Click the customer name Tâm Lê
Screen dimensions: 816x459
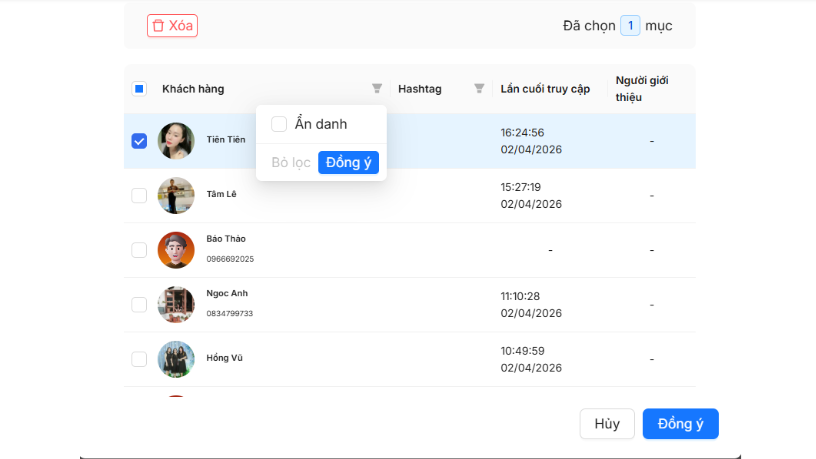click(221, 194)
